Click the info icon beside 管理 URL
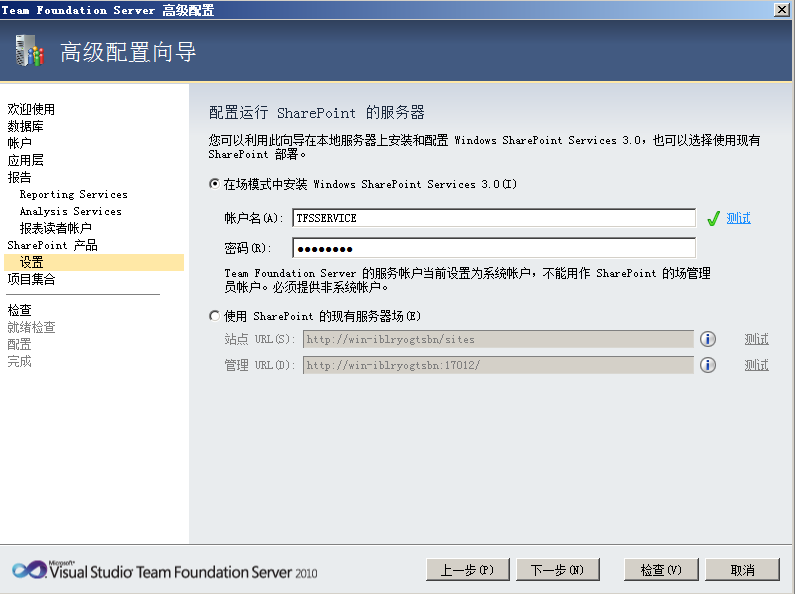 [x=708, y=365]
